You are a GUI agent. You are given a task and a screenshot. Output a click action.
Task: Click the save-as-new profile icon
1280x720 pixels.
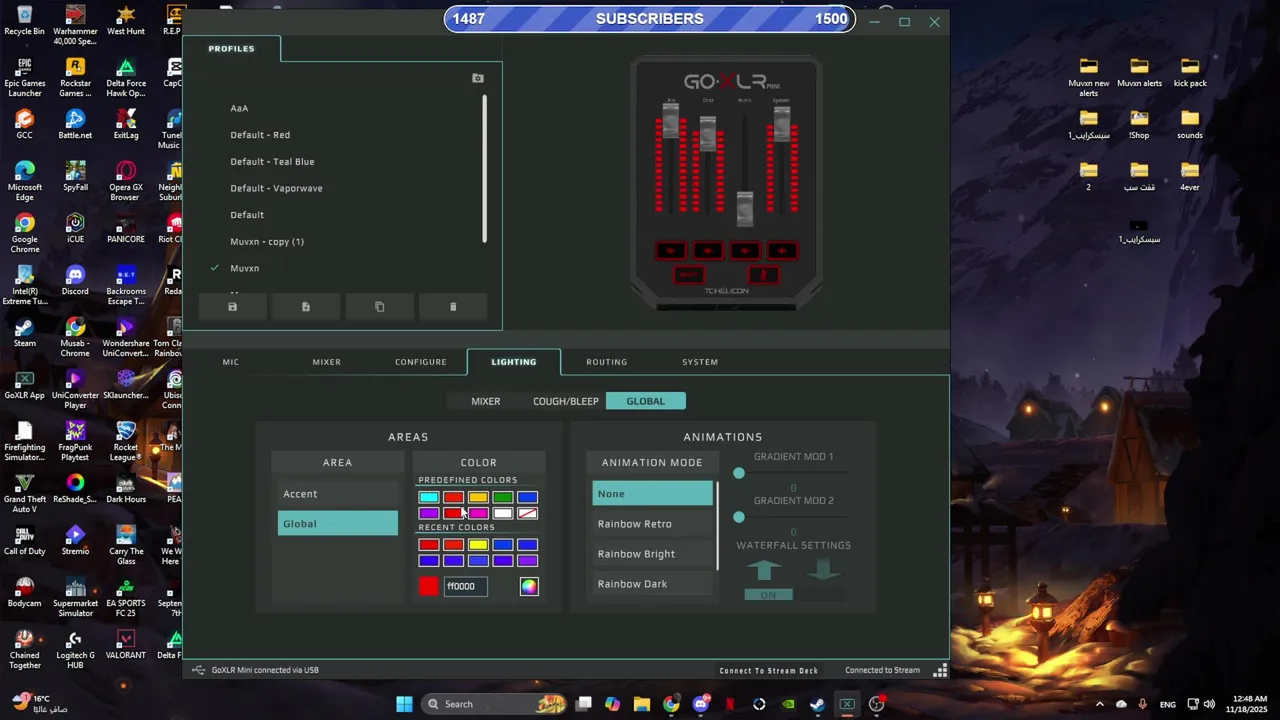point(306,307)
